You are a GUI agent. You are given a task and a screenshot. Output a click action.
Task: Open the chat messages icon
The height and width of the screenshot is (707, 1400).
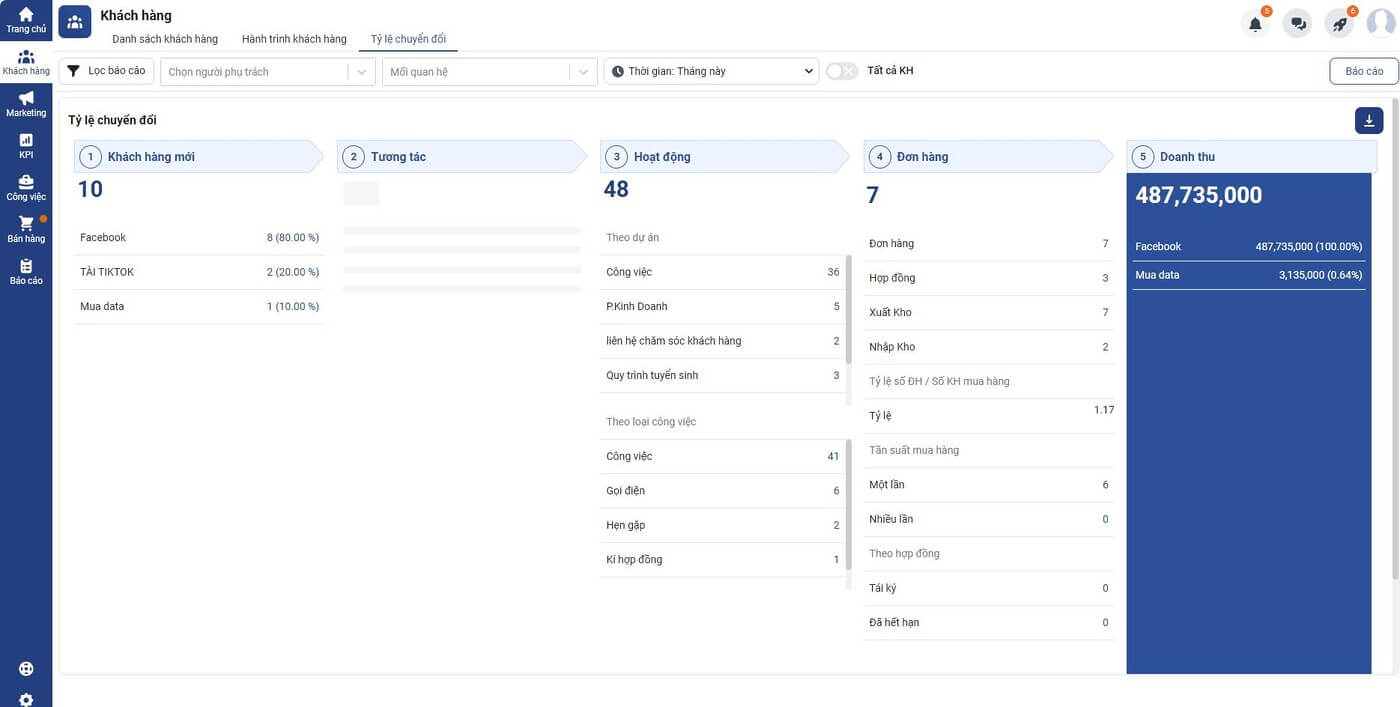point(1298,24)
